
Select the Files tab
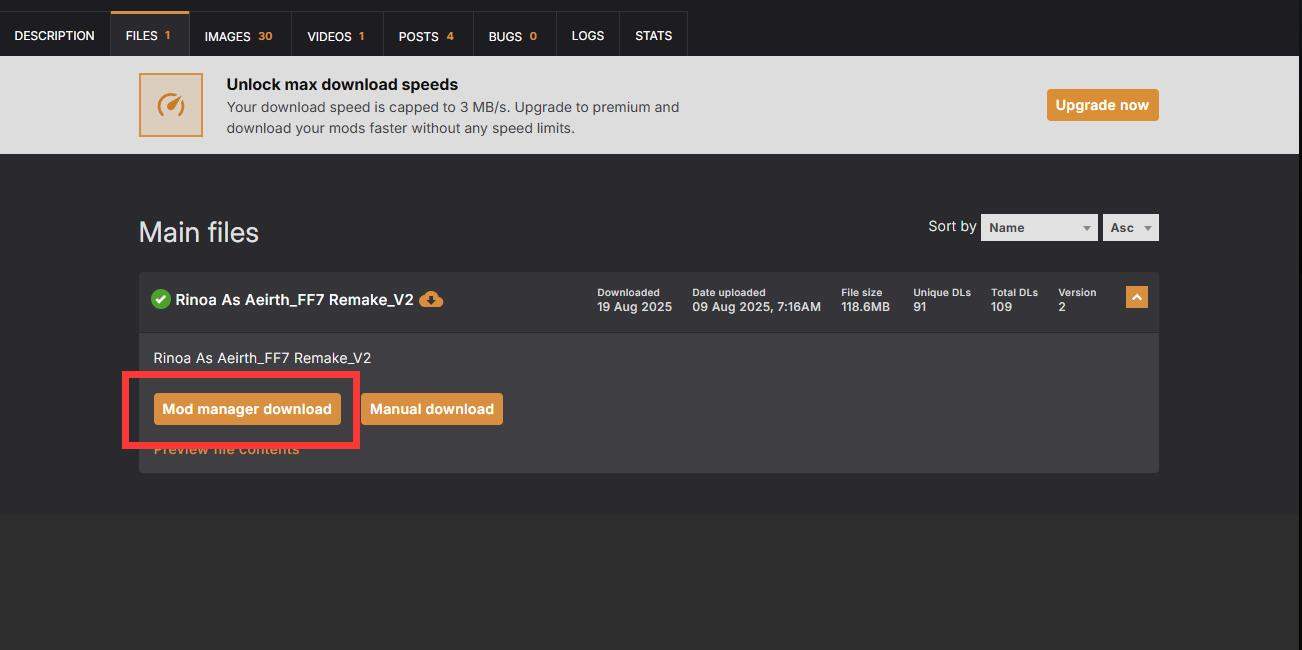coord(148,36)
